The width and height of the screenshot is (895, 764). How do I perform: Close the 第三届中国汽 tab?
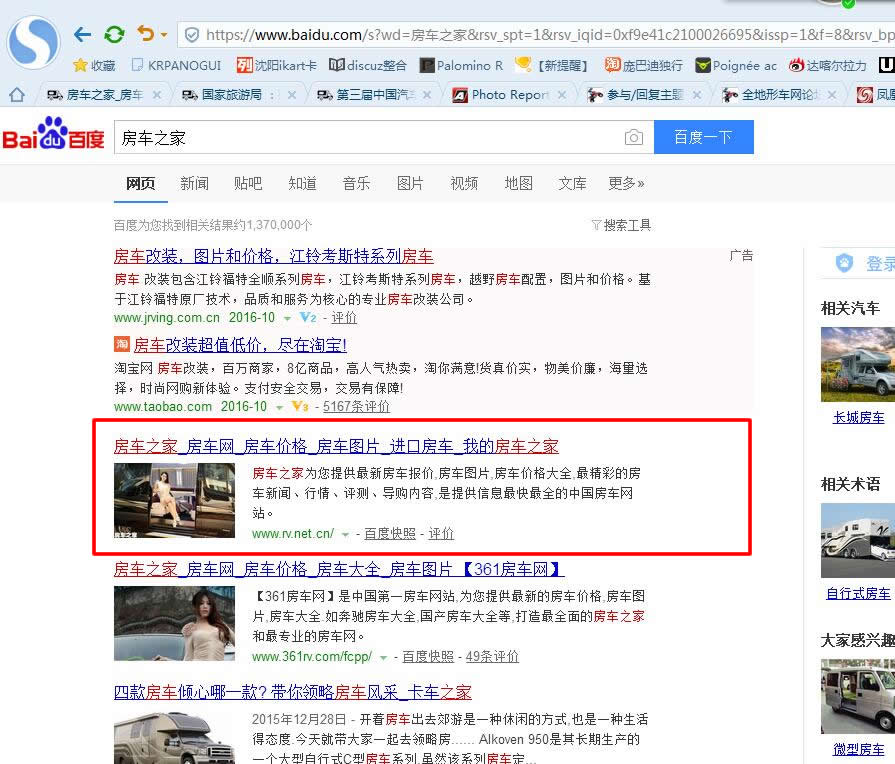tap(427, 95)
